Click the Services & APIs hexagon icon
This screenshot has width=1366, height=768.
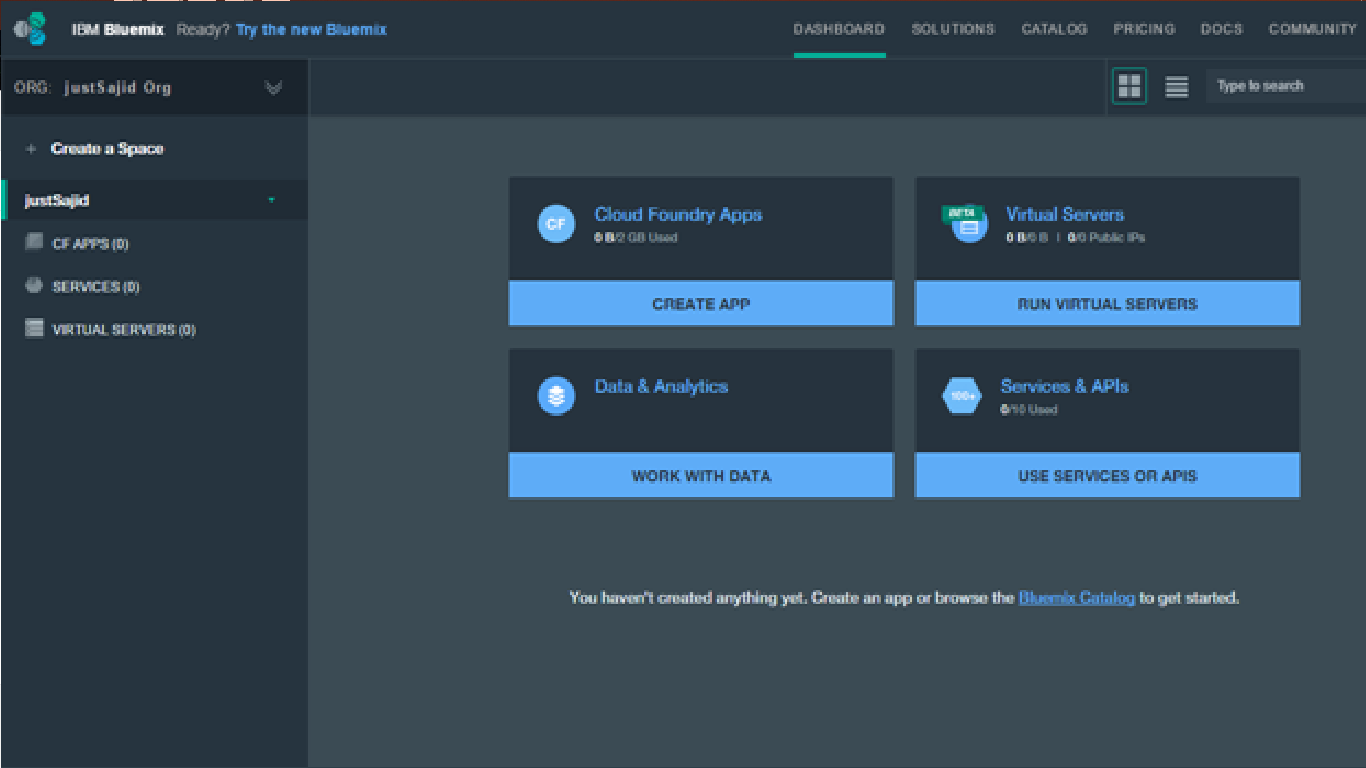click(x=962, y=396)
